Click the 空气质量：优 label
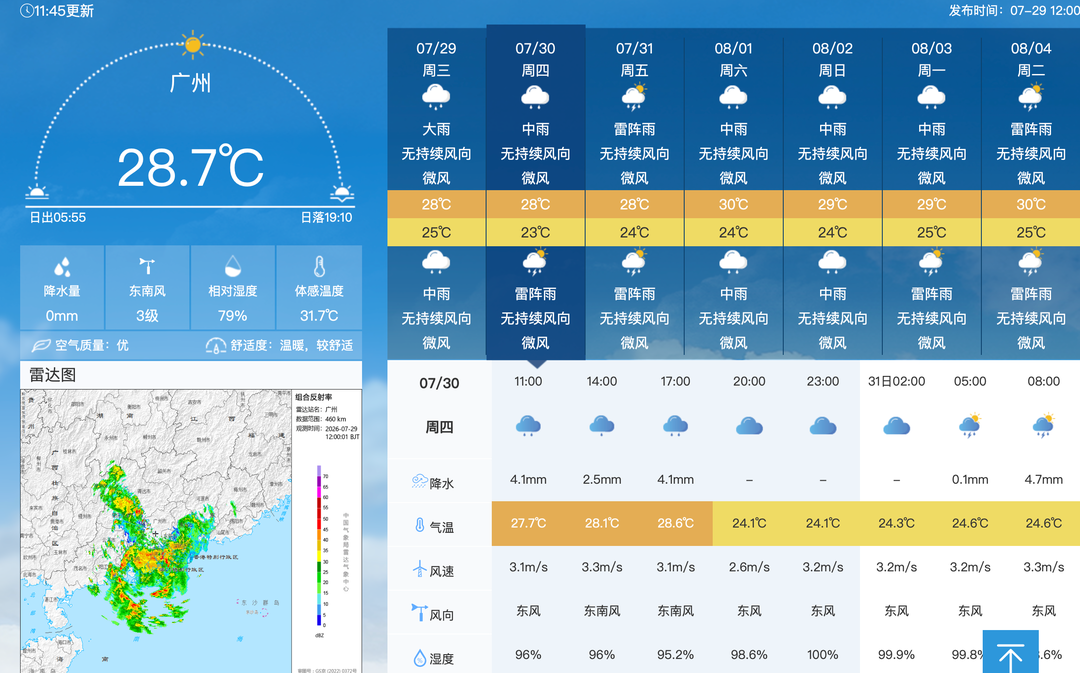The width and height of the screenshot is (1080, 673). [x=92, y=345]
